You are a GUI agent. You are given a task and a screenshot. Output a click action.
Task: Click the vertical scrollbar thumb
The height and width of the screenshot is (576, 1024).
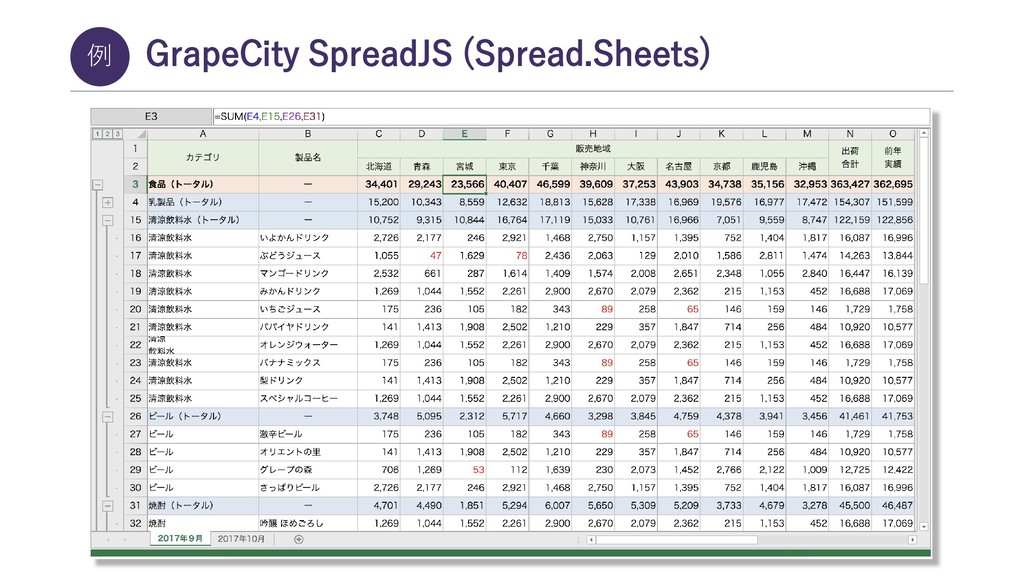click(x=924, y=211)
